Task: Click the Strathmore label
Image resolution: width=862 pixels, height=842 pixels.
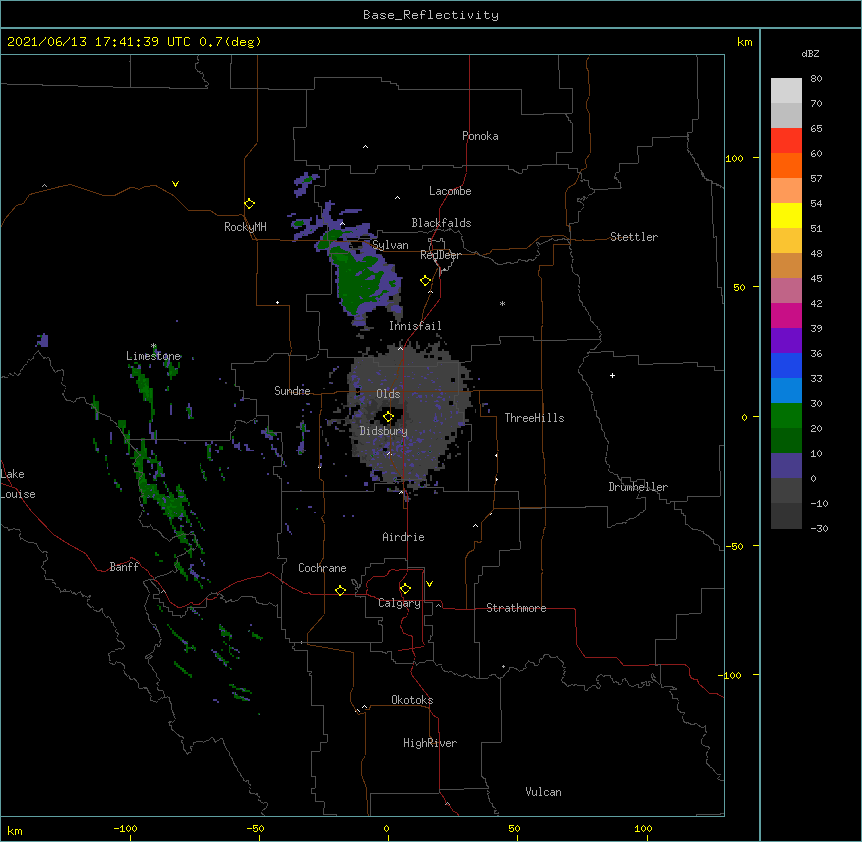Action: point(516,608)
